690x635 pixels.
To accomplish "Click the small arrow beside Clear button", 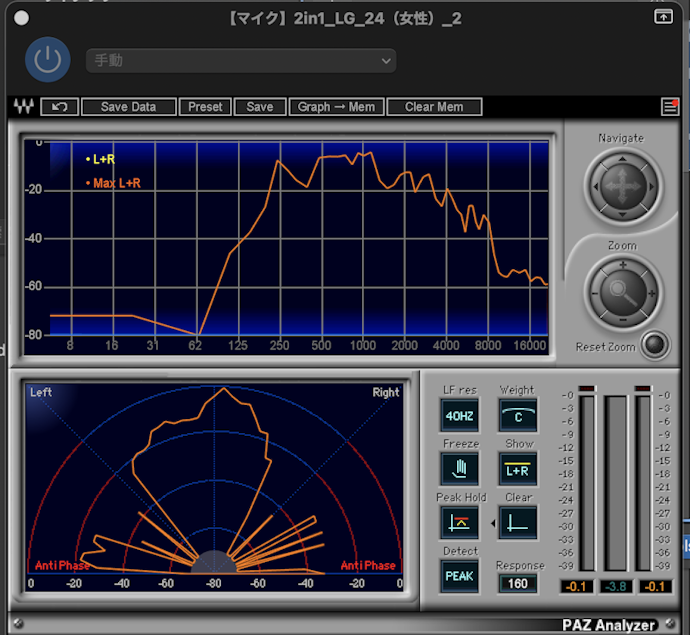I will (x=493, y=523).
